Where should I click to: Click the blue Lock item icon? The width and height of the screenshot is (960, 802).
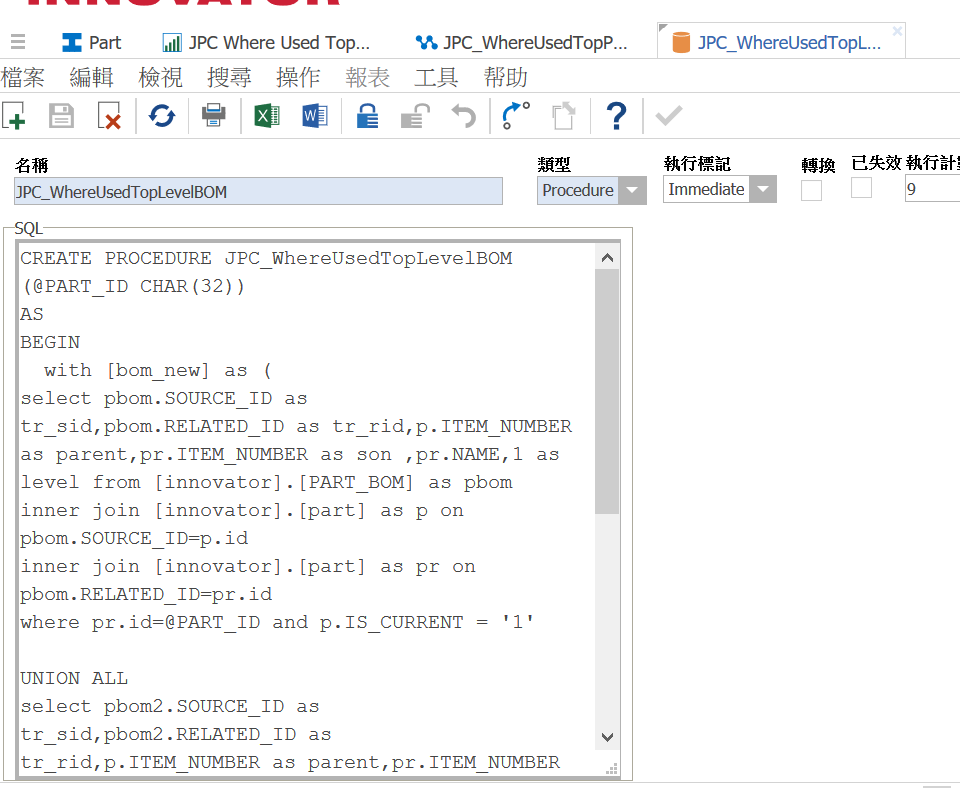click(x=367, y=116)
